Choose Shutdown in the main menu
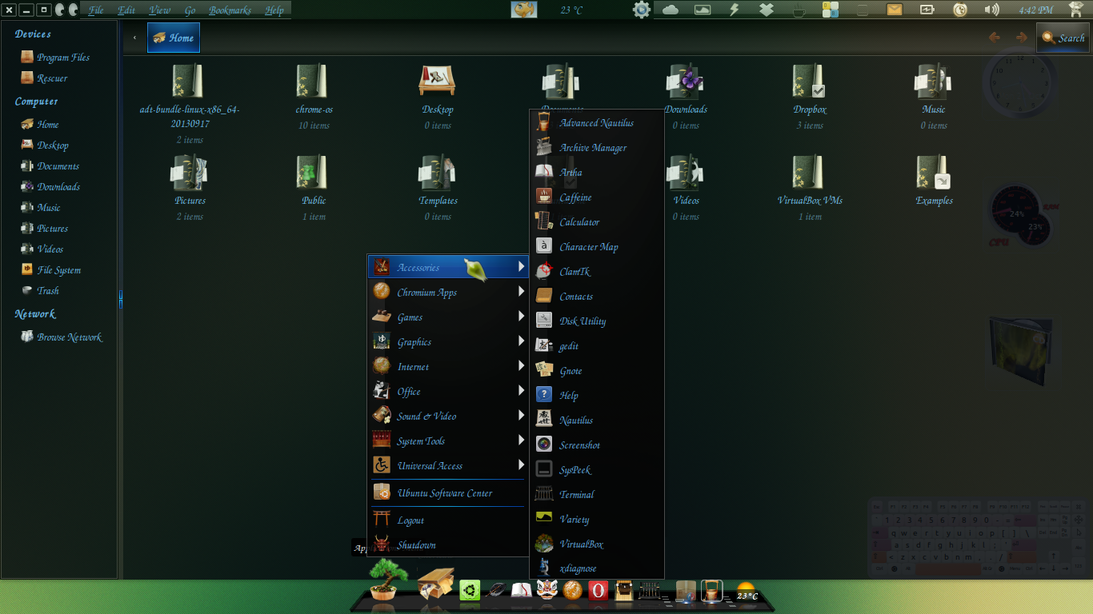 pyautogui.click(x=447, y=544)
